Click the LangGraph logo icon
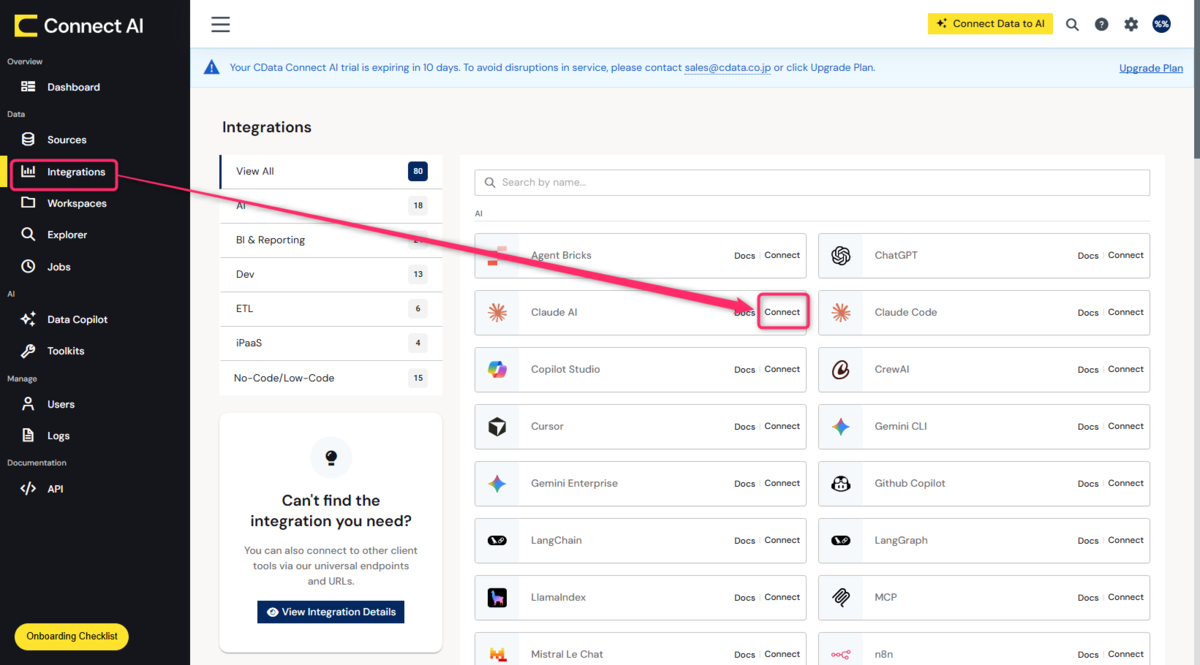Screen dimensions: 1200x665 click(x=841, y=541)
